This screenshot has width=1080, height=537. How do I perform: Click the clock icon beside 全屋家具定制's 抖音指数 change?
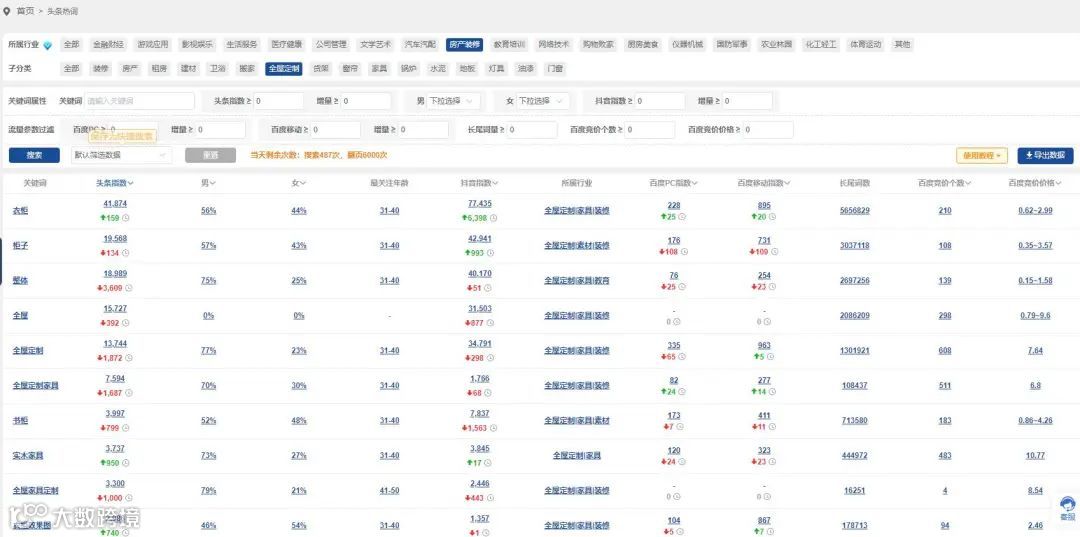[x=488, y=498]
